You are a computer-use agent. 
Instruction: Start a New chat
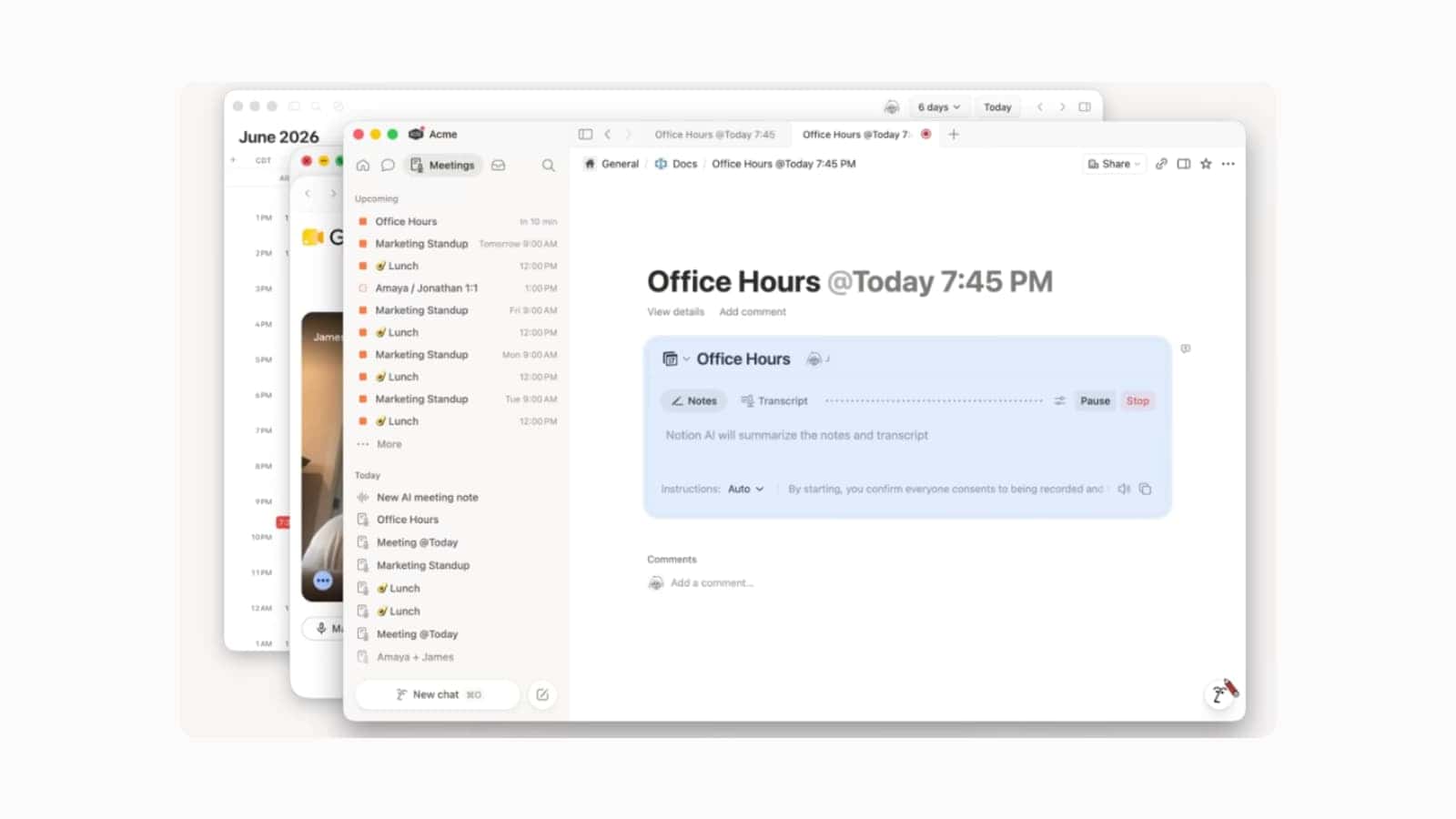point(438,694)
